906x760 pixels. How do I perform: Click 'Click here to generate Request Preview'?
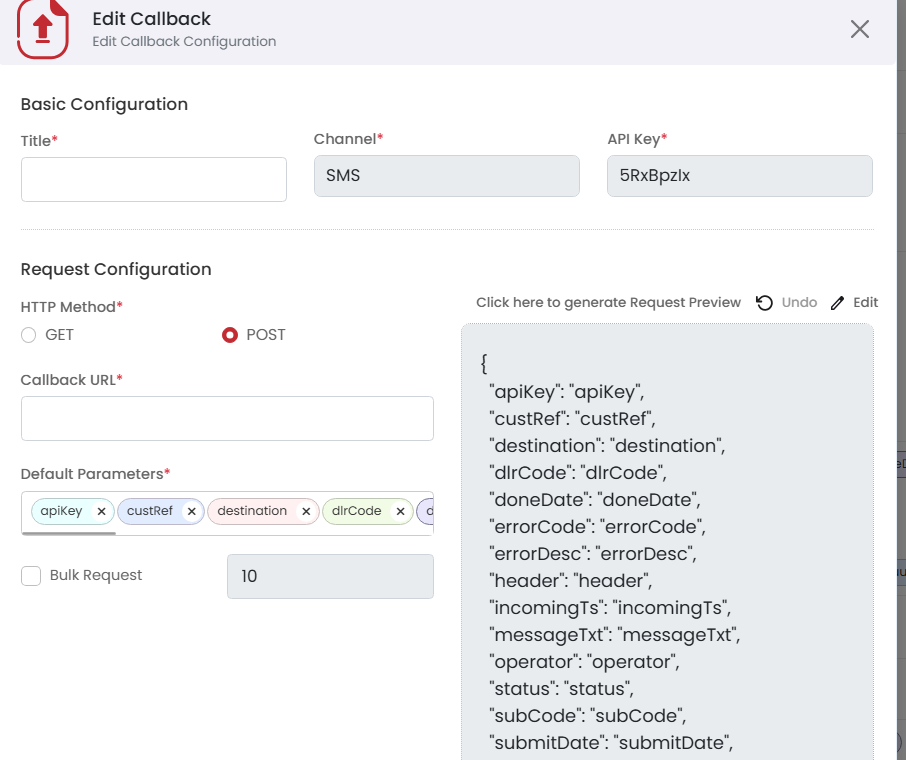[x=608, y=303]
